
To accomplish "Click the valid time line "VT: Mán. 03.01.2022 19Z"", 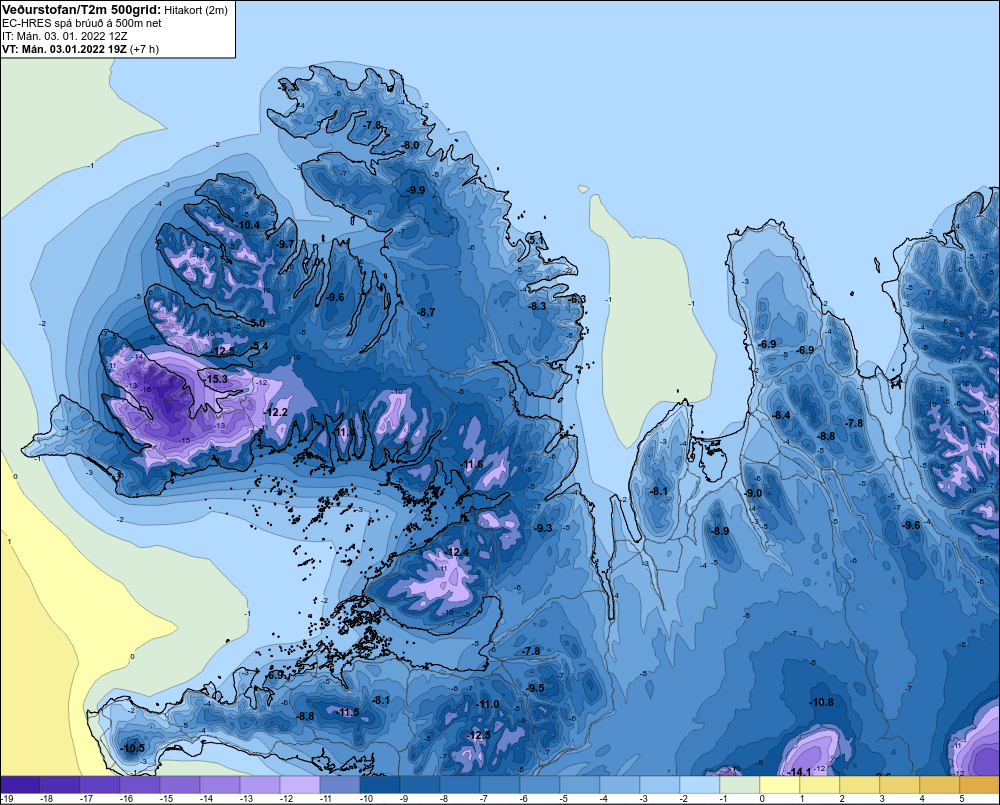I will coord(64,49).
